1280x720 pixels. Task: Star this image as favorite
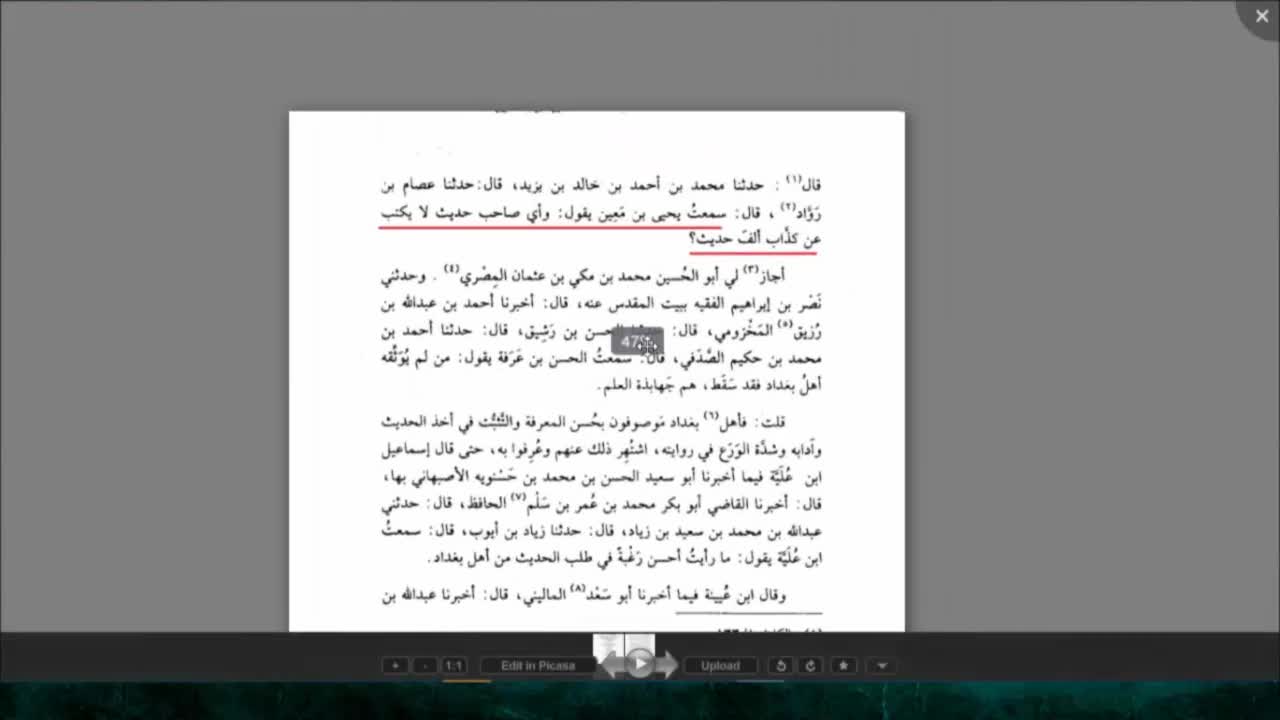pos(843,666)
